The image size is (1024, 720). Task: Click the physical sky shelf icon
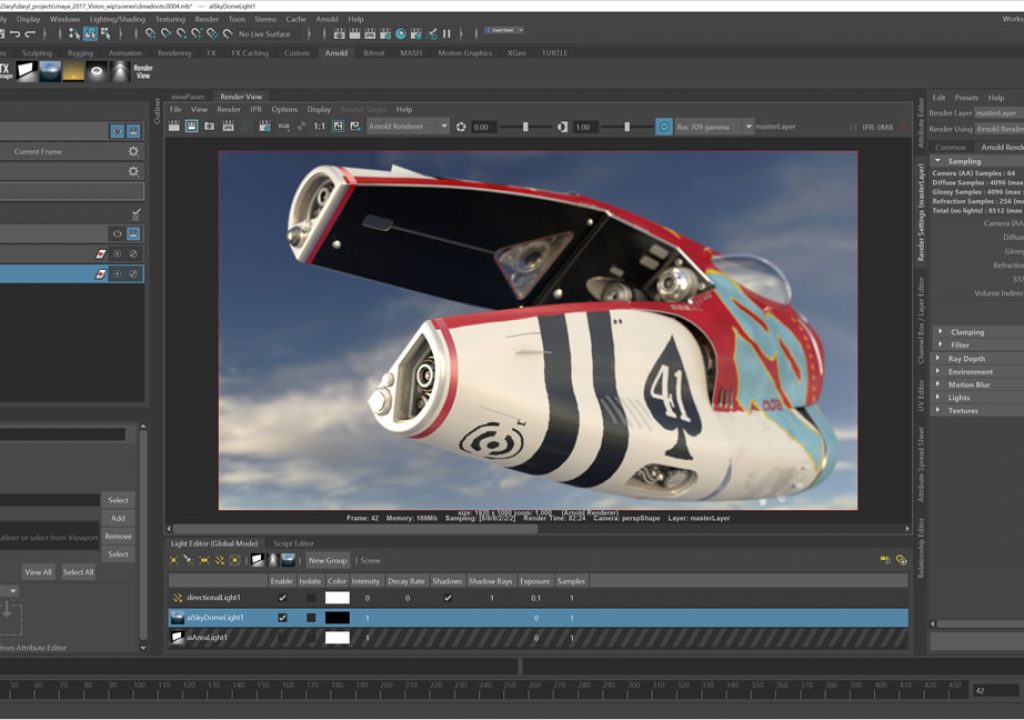[73, 71]
